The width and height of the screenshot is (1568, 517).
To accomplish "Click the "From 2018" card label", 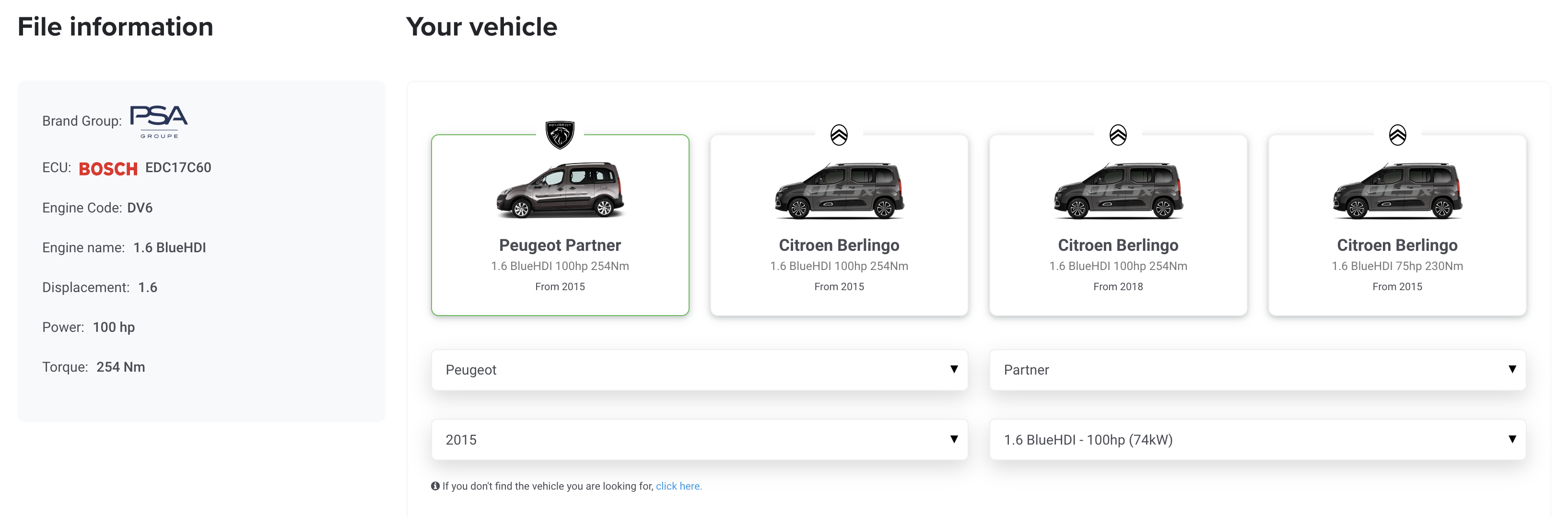I will coord(1118,287).
